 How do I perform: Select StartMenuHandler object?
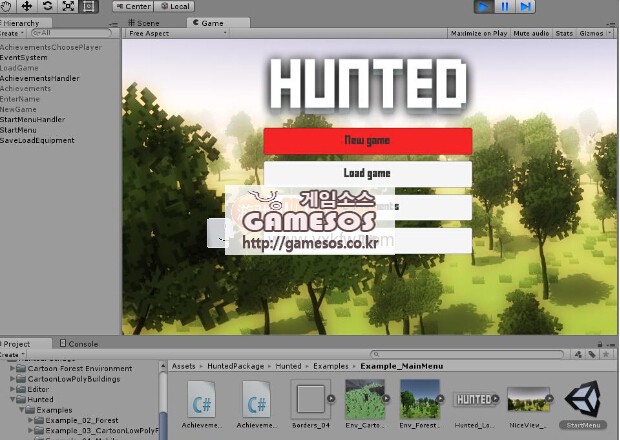pyautogui.click(x=32, y=119)
